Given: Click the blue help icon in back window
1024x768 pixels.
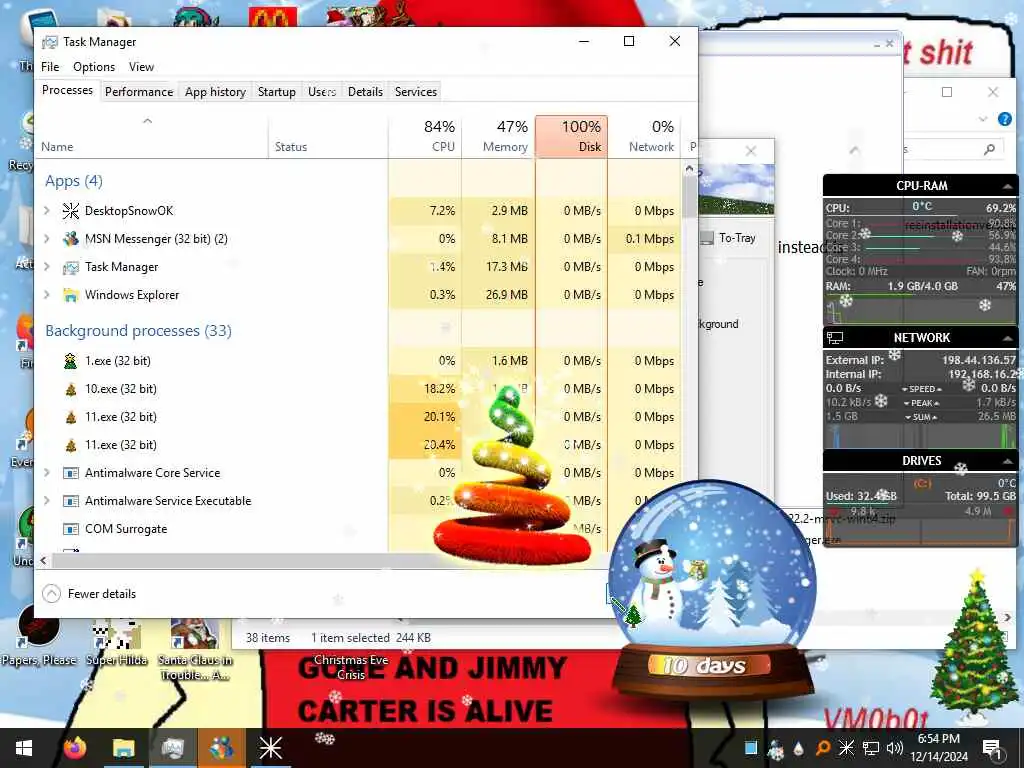Looking at the screenshot, I should pyautogui.click(x=1004, y=120).
